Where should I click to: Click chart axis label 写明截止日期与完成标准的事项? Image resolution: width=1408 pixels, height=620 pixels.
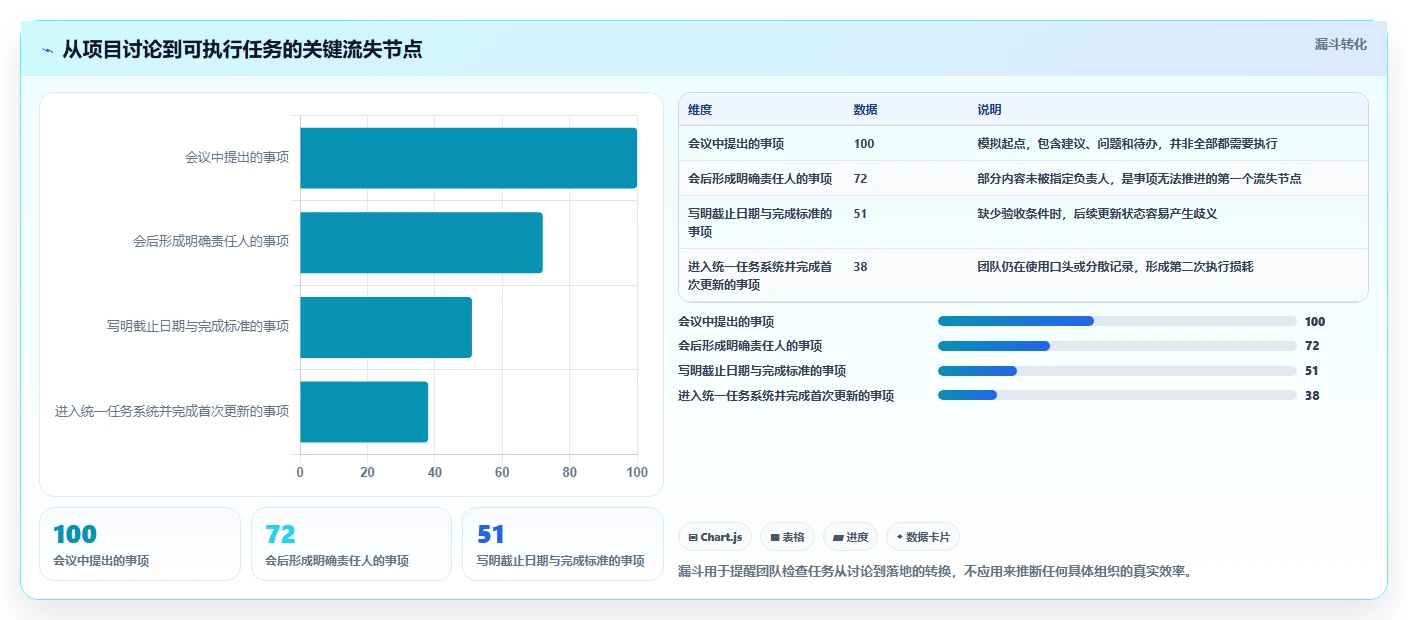(x=198, y=327)
